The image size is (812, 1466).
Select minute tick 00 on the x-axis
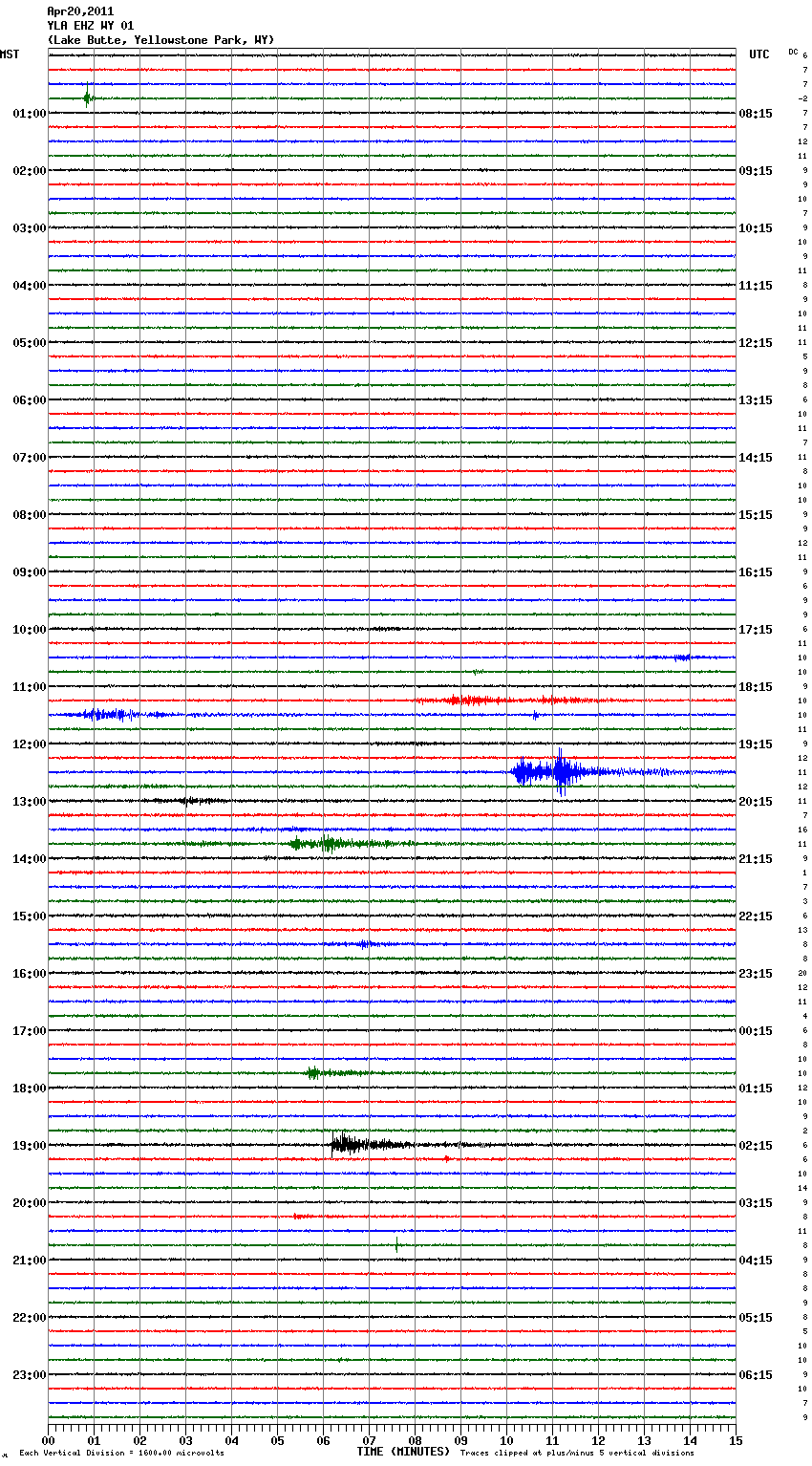click(48, 1440)
